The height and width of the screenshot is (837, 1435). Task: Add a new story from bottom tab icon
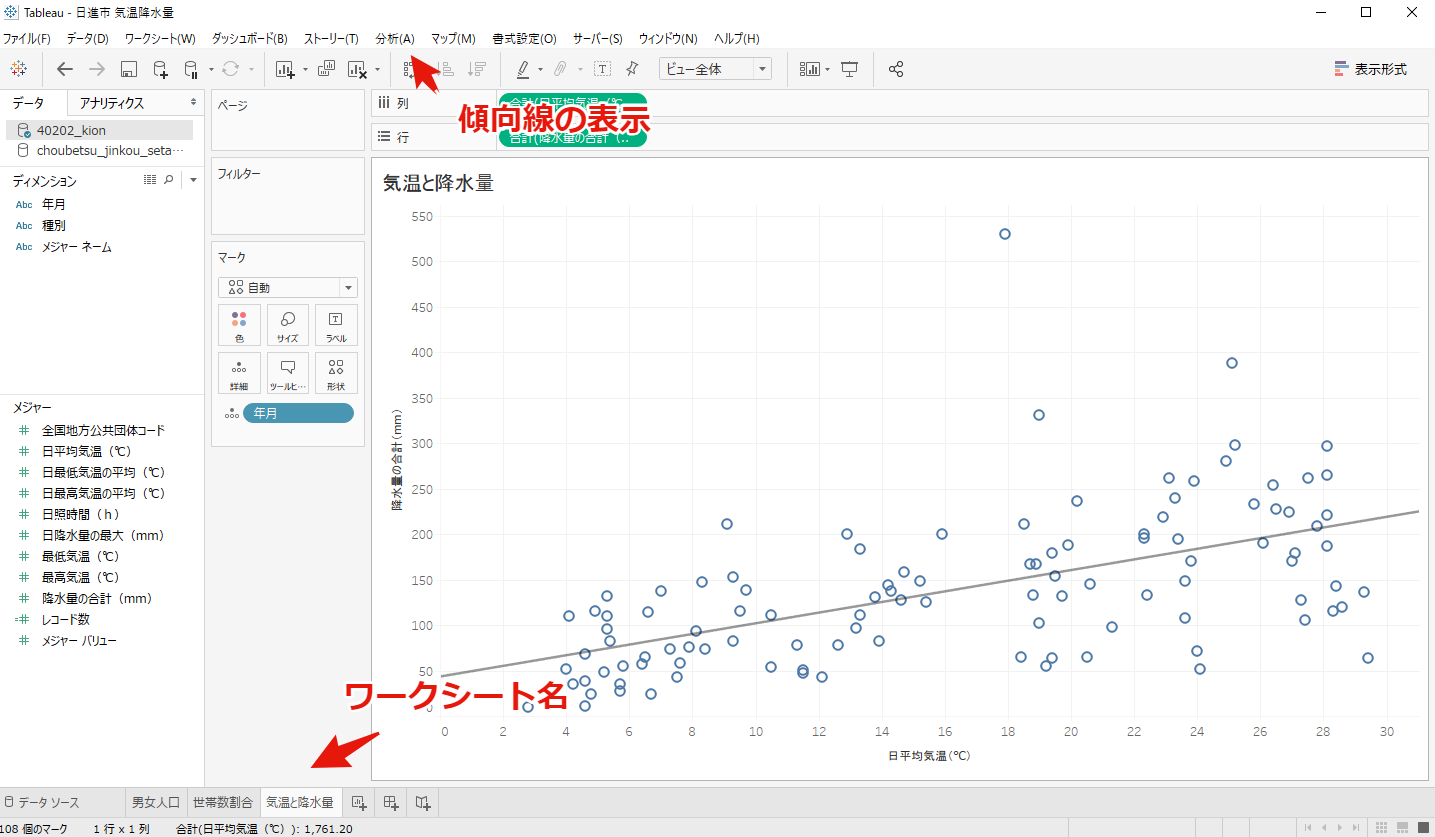tap(423, 802)
